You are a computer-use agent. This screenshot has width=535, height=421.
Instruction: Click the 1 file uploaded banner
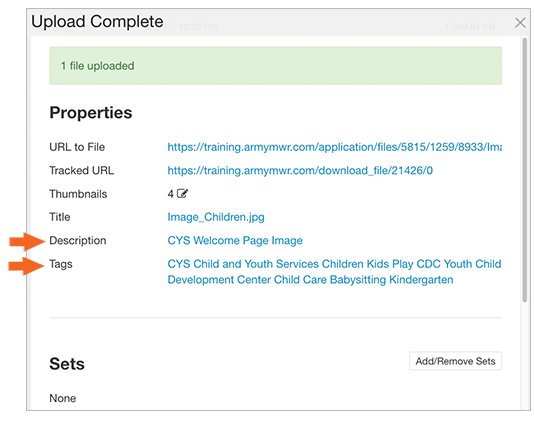pyautogui.click(x=275, y=66)
